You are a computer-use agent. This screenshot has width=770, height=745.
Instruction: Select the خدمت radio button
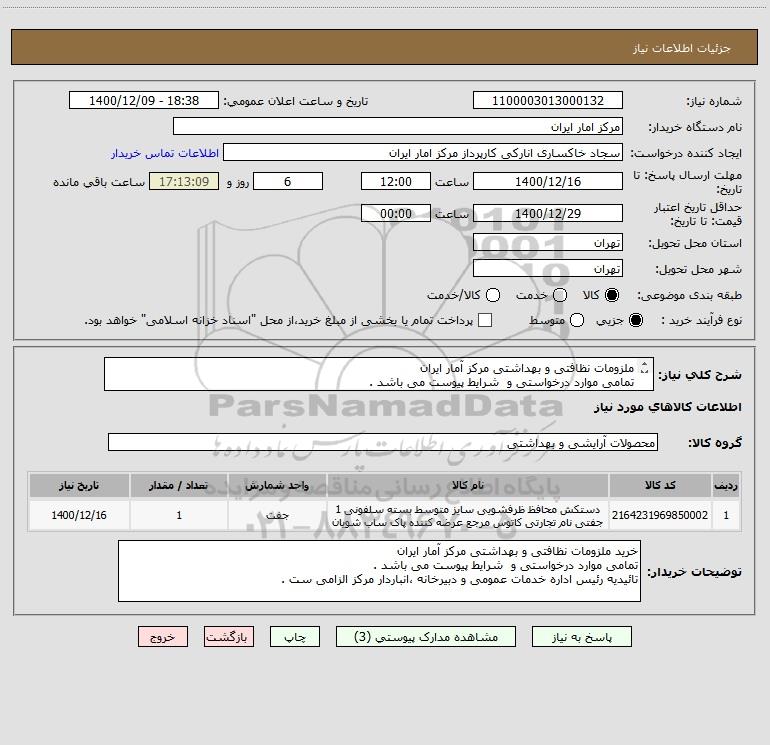(560, 295)
